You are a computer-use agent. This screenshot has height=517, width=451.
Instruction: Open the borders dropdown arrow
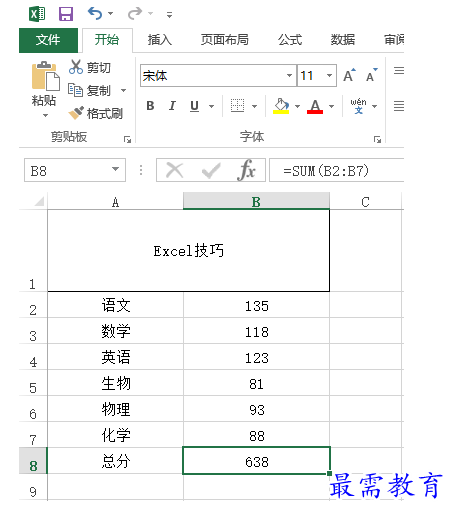(x=254, y=106)
